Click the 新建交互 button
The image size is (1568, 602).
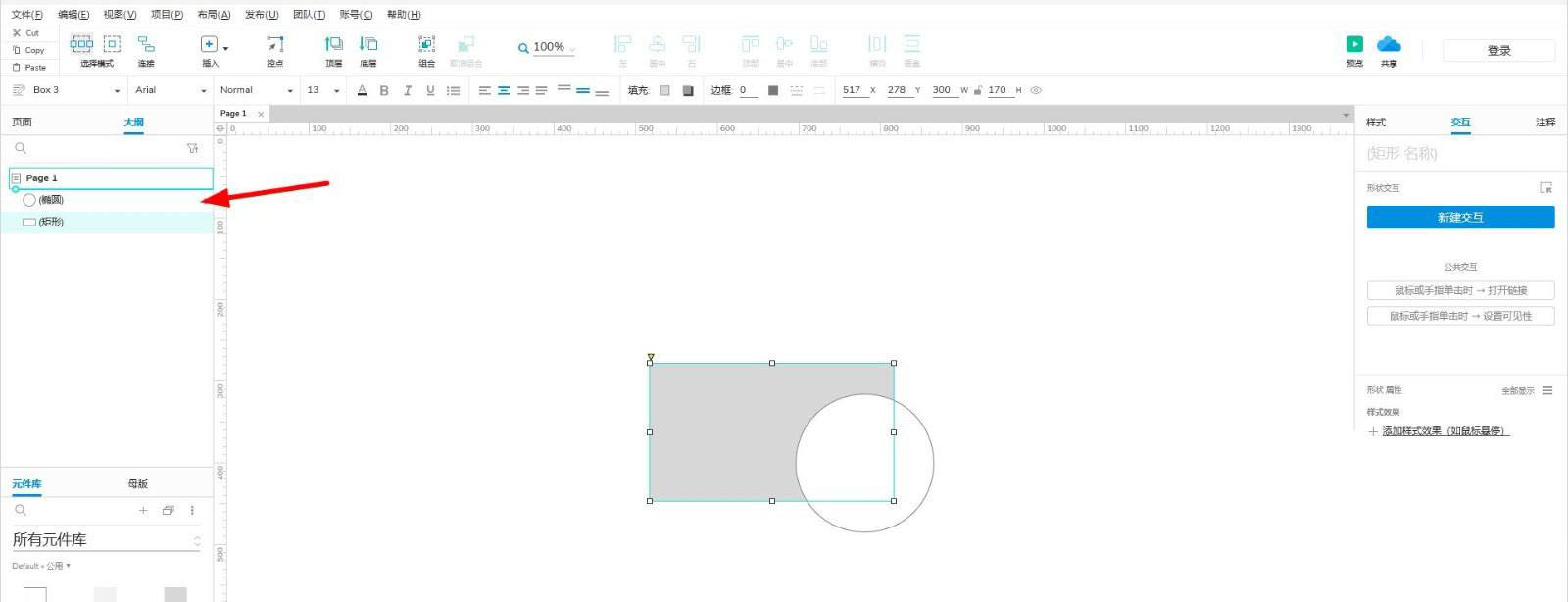click(1460, 218)
